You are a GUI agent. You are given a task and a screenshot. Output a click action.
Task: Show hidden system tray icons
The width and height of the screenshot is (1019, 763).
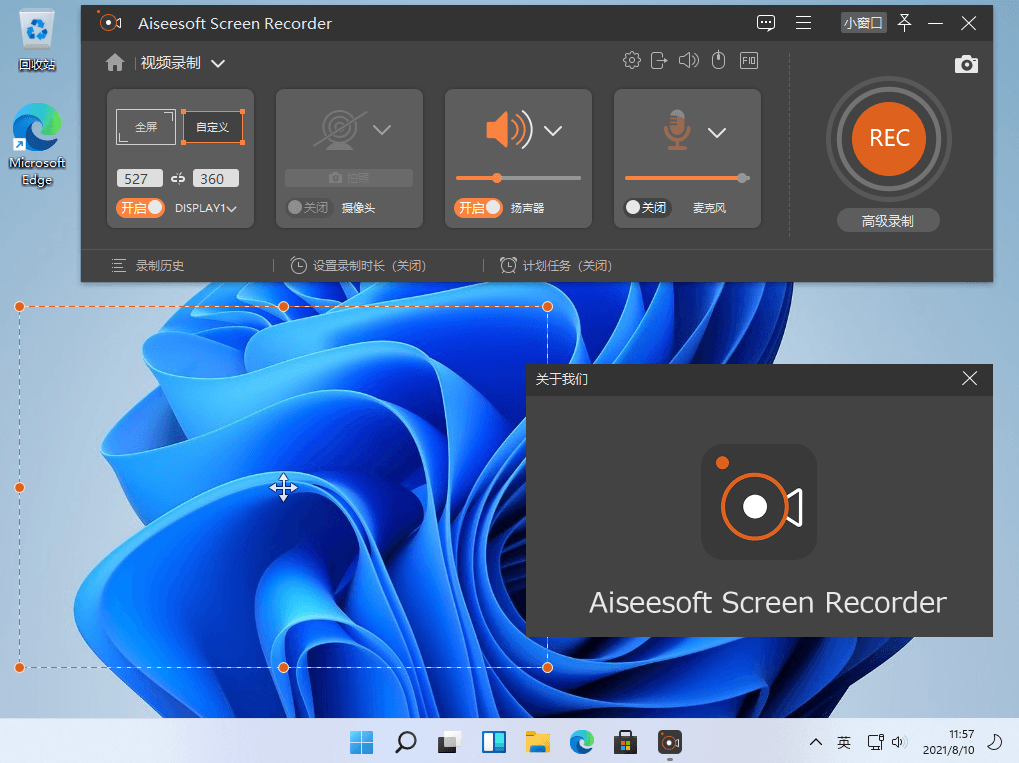tap(816, 742)
